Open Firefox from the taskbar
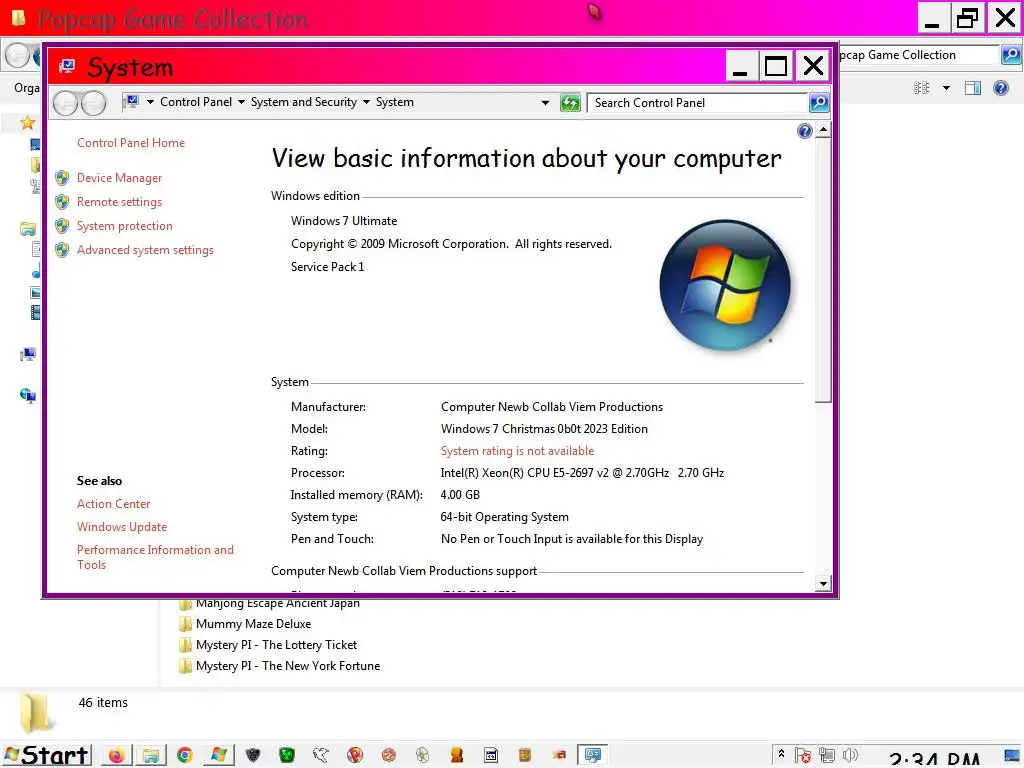Viewport: 1024px width, 768px height. pyautogui.click(x=116, y=755)
